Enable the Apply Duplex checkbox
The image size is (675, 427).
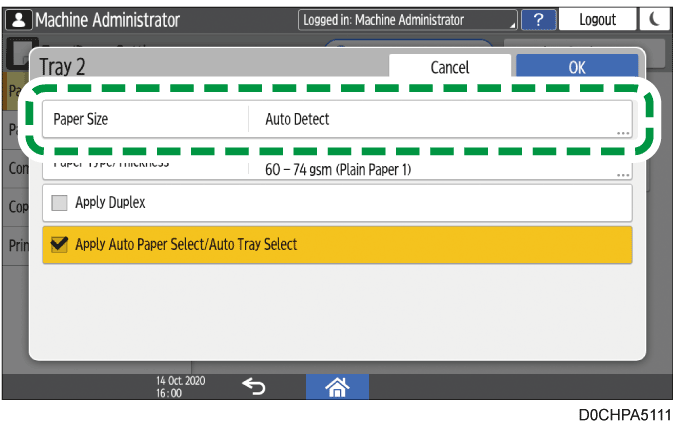pos(59,202)
